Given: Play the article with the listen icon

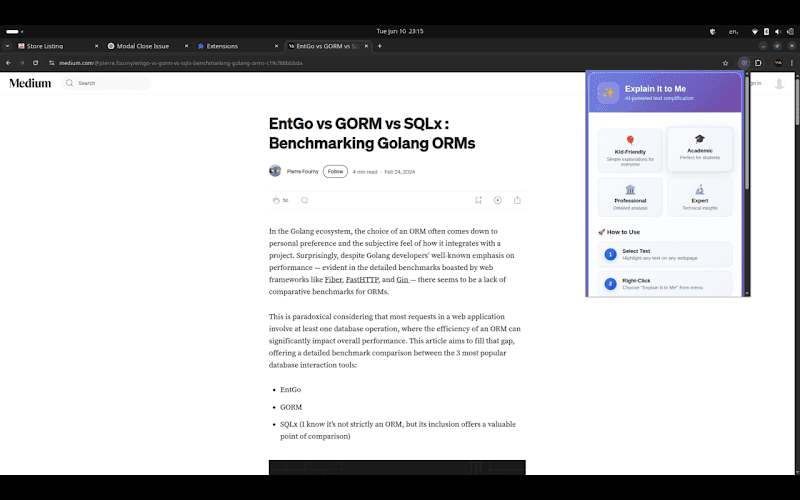Looking at the screenshot, I should 497,201.
